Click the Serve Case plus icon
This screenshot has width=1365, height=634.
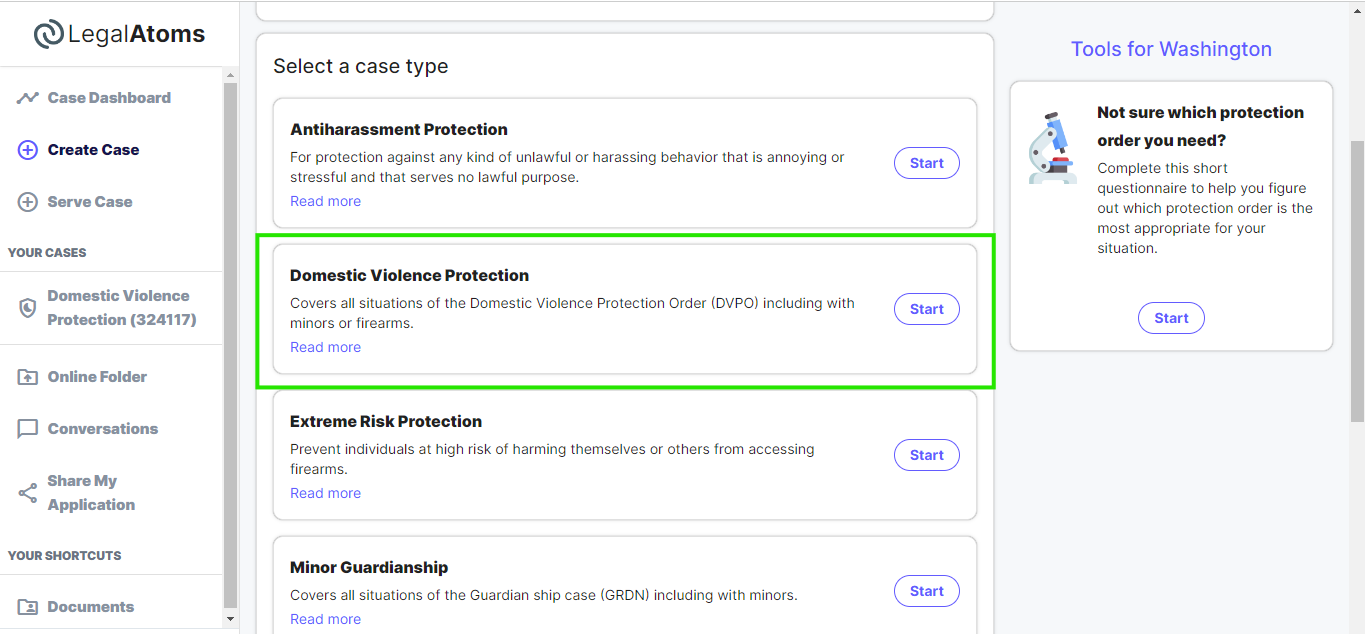pyautogui.click(x=28, y=202)
